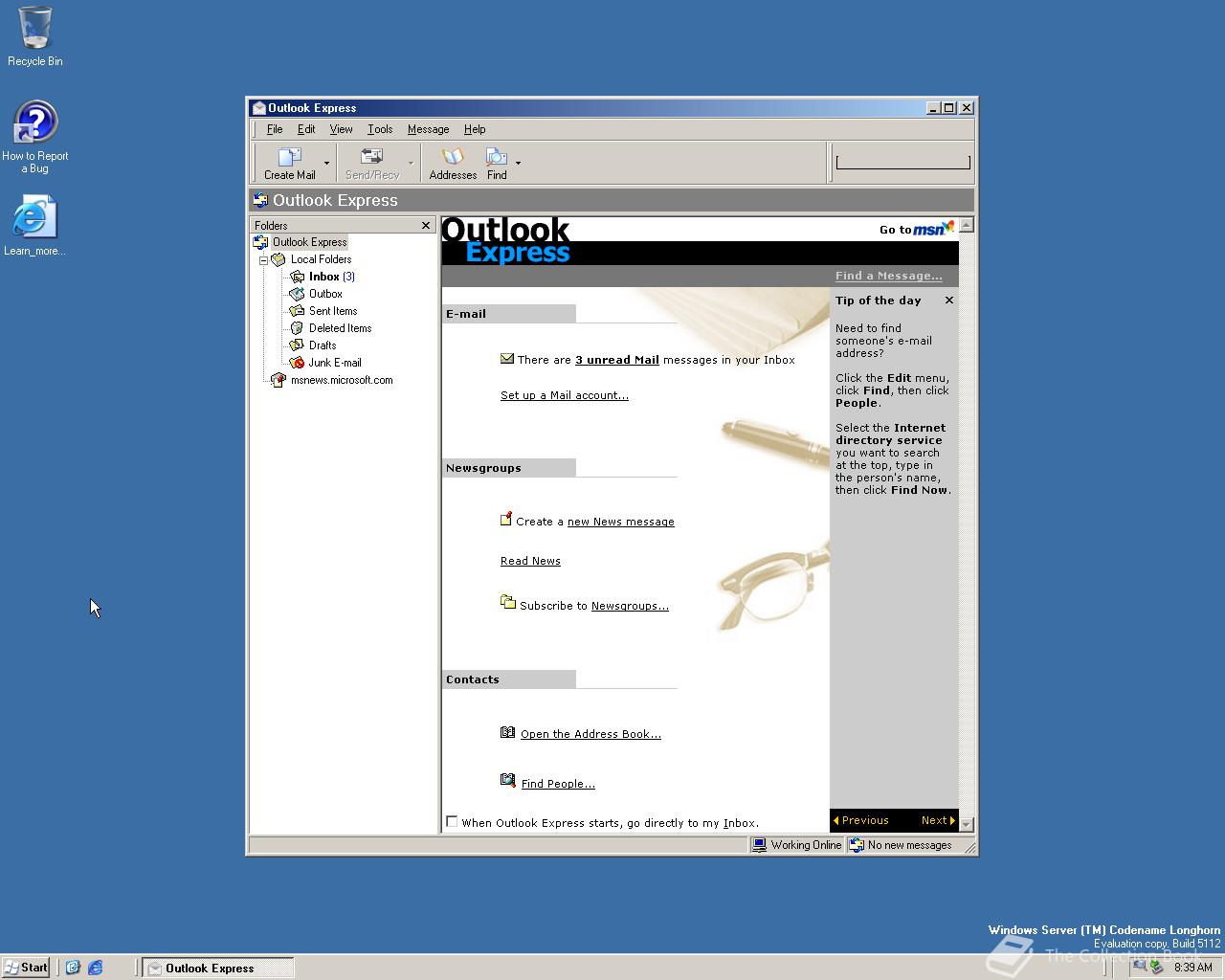The height and width of the screenshot is (980, 1225).
Task: Launch Internet Explorer from Quick Launch
Action: (95, 968)
